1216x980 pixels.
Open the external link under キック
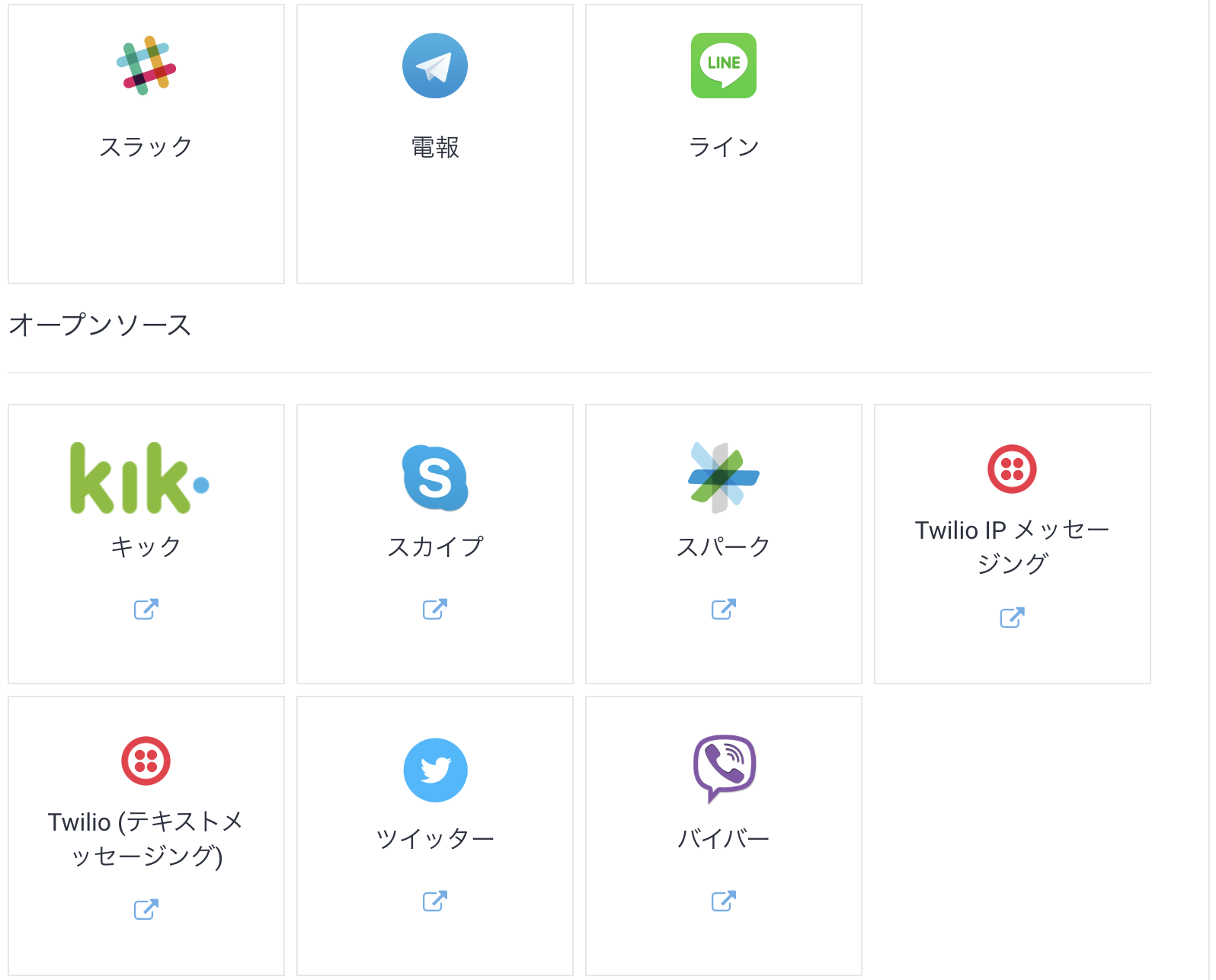146,609
